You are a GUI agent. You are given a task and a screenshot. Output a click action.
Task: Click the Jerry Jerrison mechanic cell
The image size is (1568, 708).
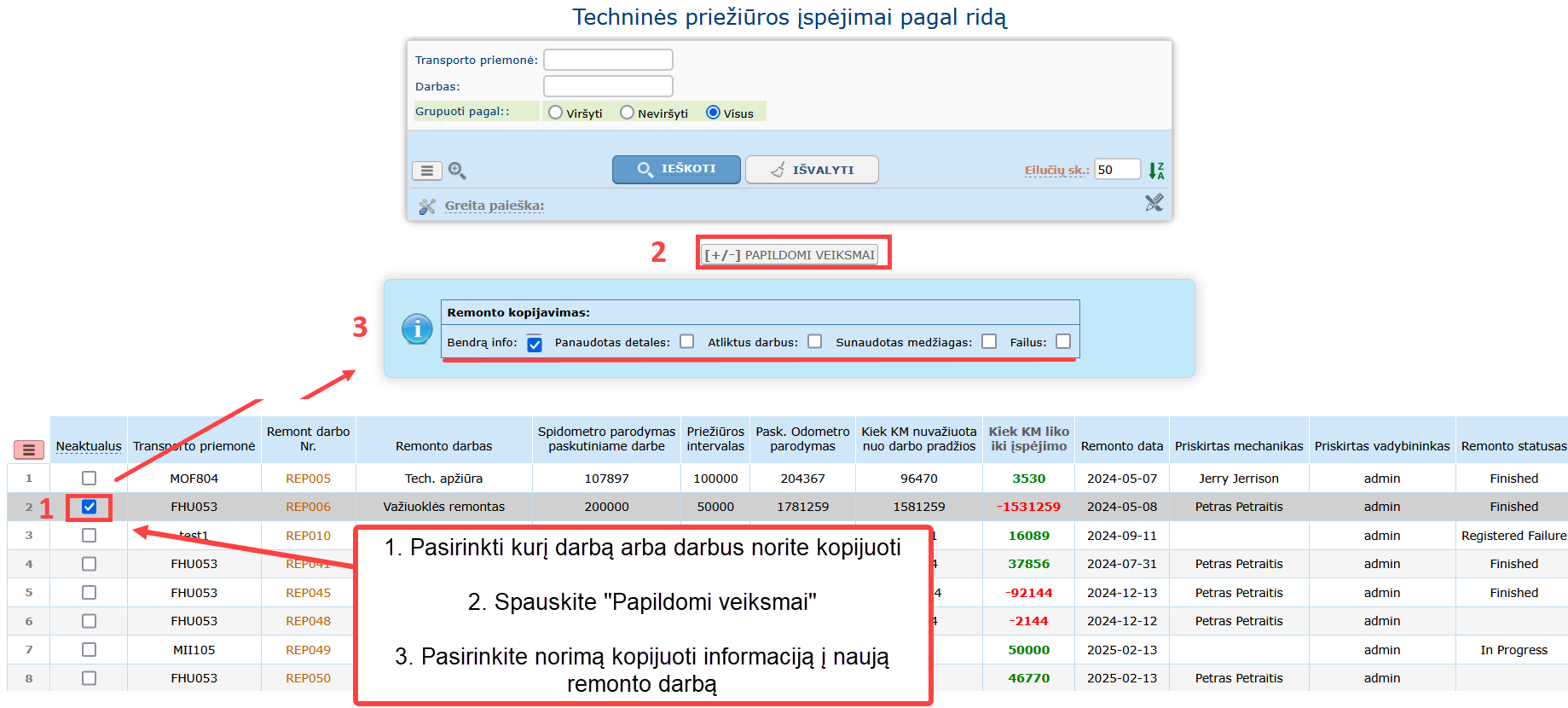pos(1239,479)
